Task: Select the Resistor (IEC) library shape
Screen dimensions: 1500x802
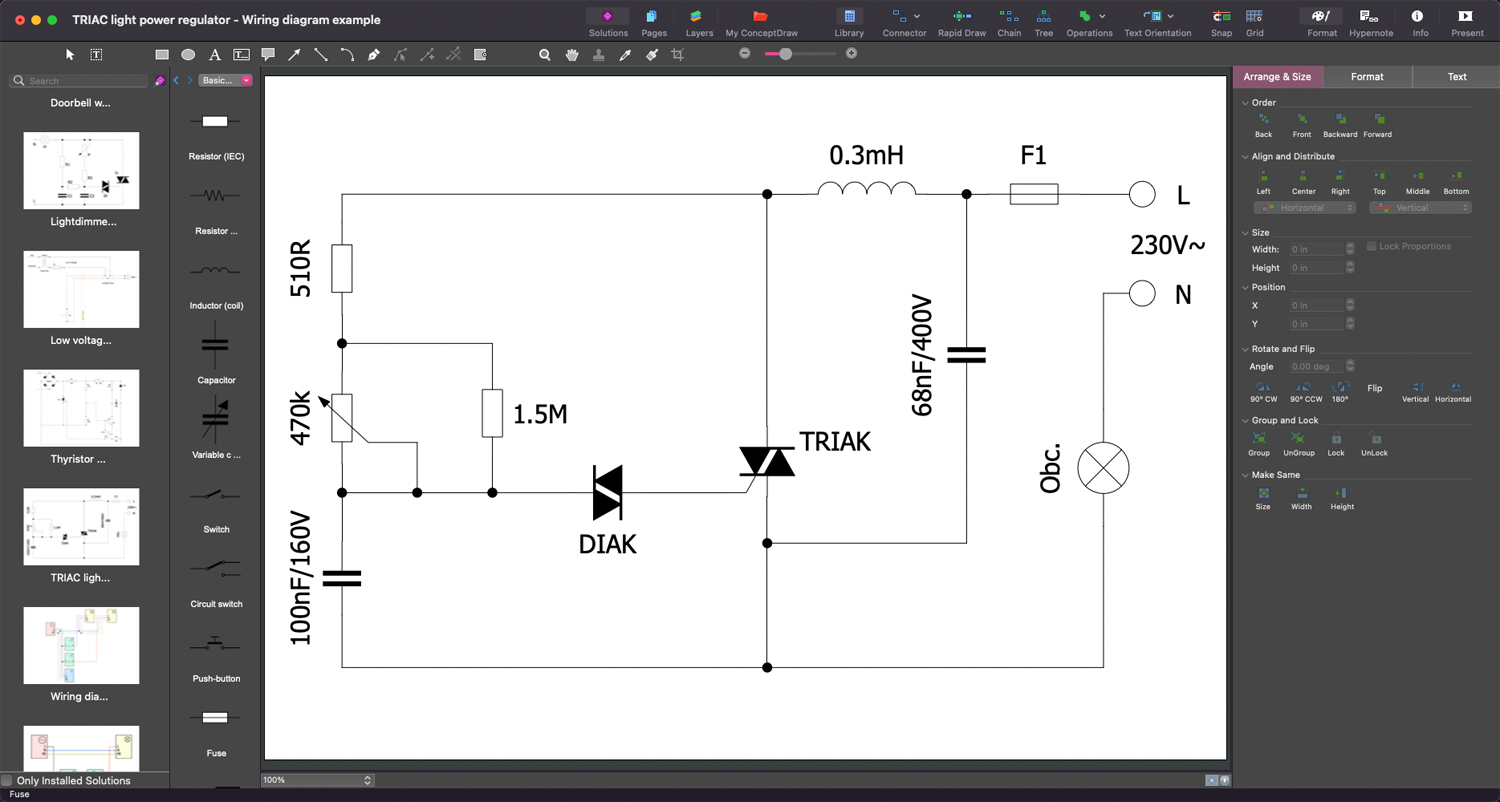Action: (x=215, y=122)
